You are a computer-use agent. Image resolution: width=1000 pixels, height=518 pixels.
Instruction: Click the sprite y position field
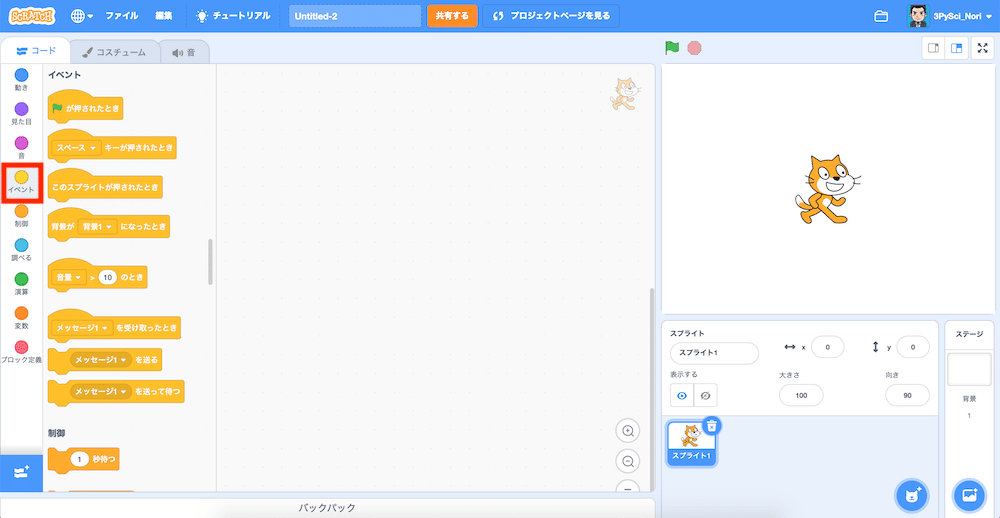point(913,347)
